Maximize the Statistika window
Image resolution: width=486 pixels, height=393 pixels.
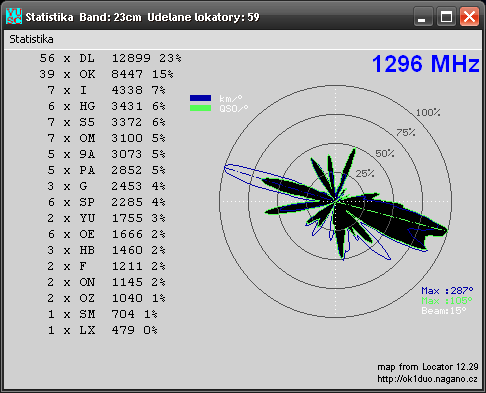click(446, 16)
